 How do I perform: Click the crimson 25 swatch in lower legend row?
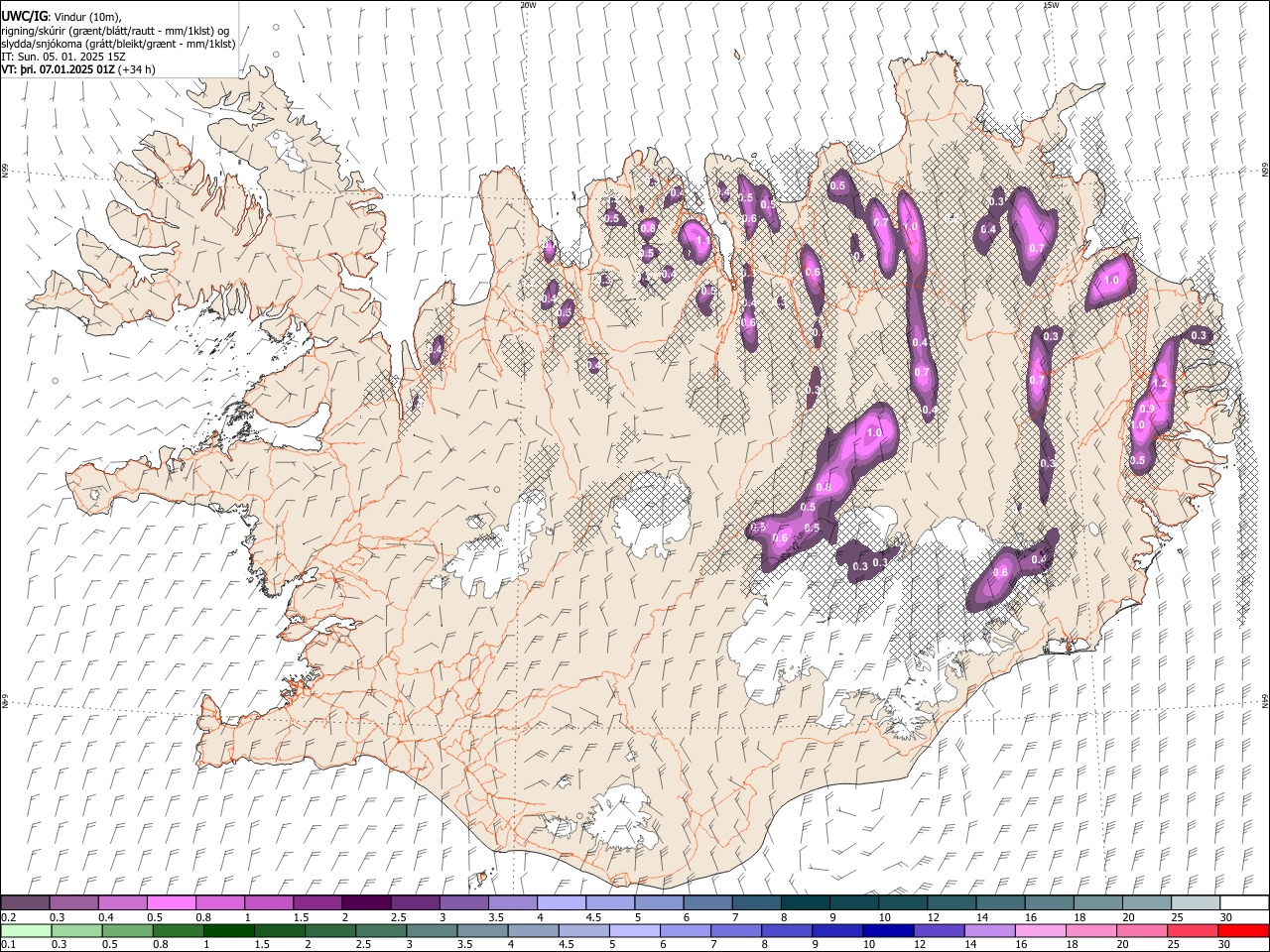pos(1193,931)
